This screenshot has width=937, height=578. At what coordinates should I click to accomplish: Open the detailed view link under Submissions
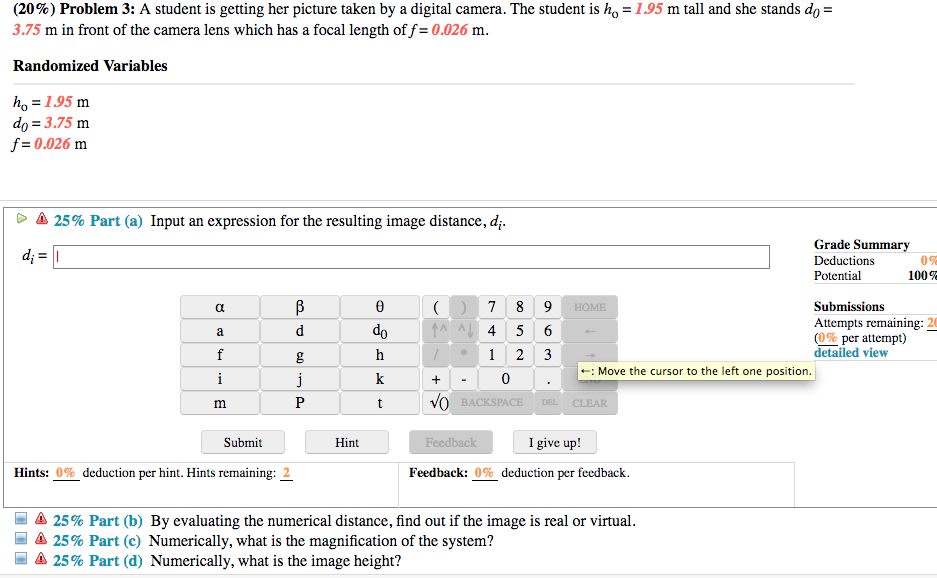click(x=850, y=352)
